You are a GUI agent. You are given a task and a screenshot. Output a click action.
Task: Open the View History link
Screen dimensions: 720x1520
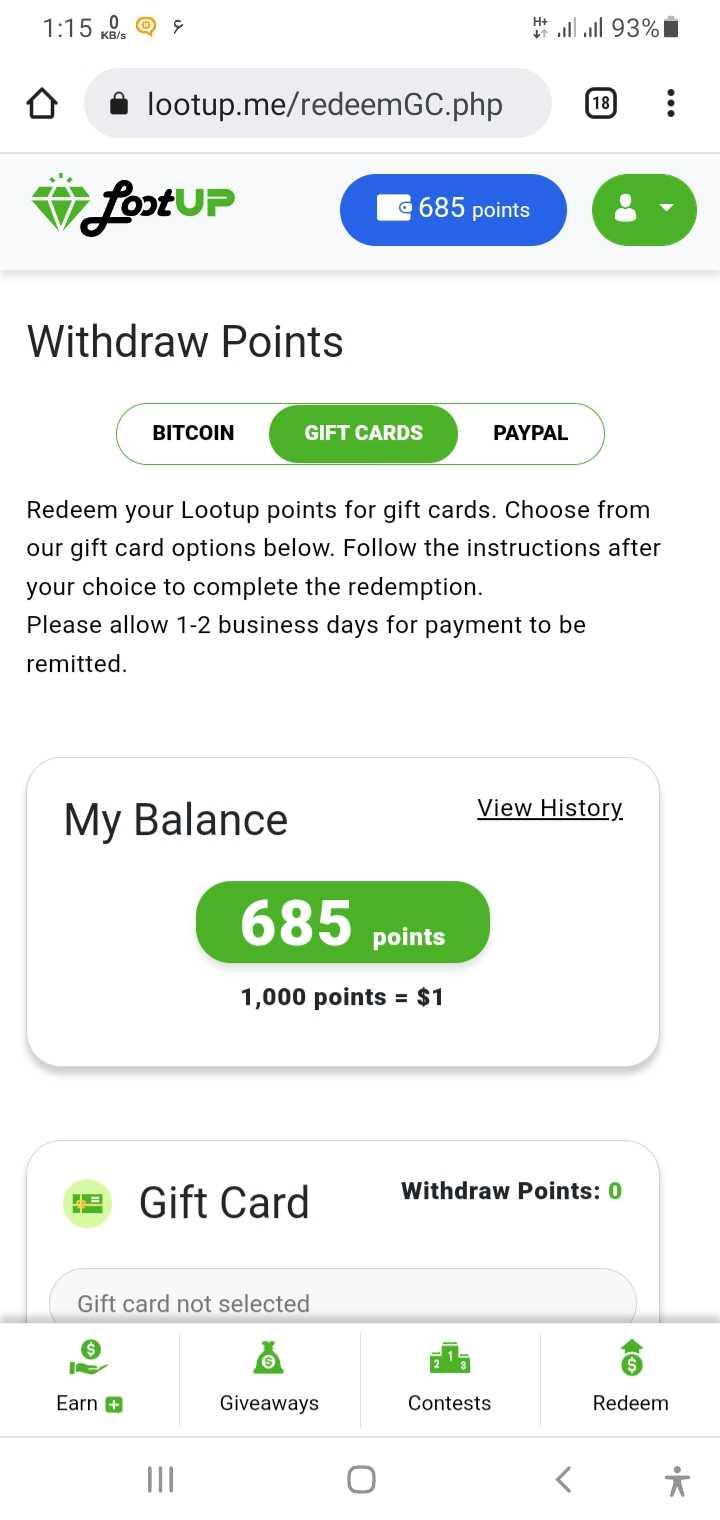click(x=550, y=808)
